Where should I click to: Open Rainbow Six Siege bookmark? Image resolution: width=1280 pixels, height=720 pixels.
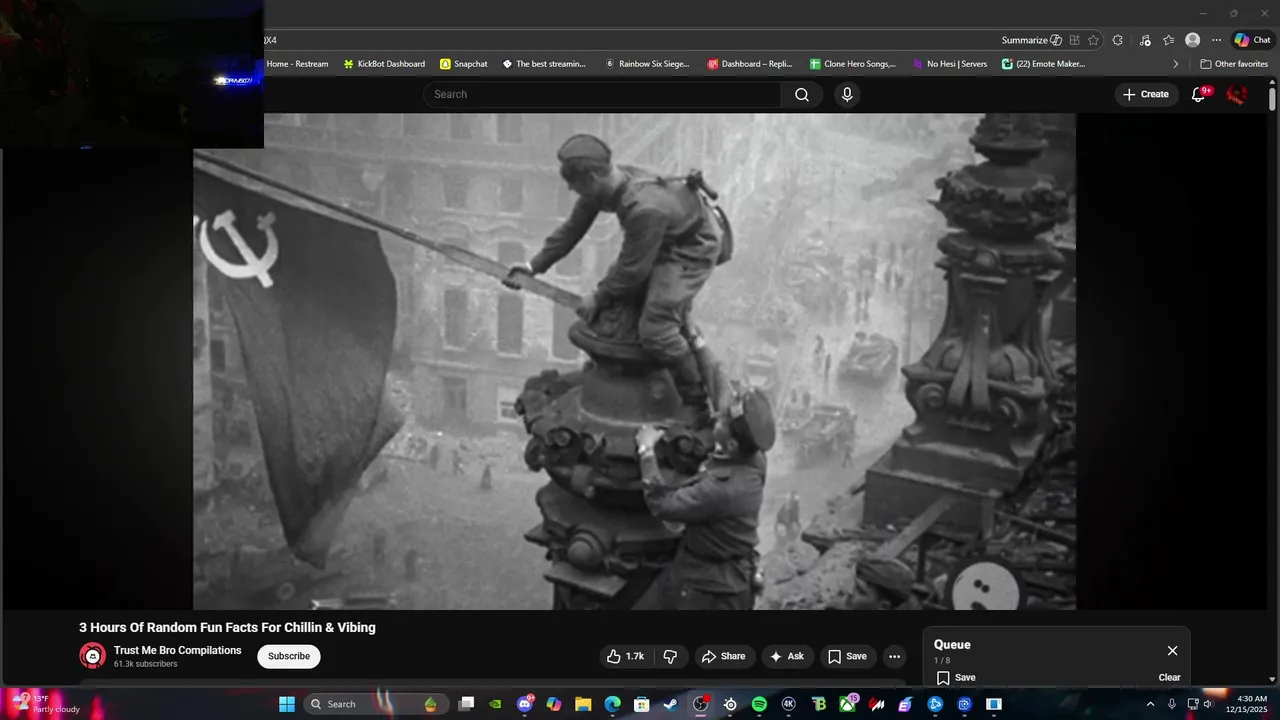[x=647, y=64]
